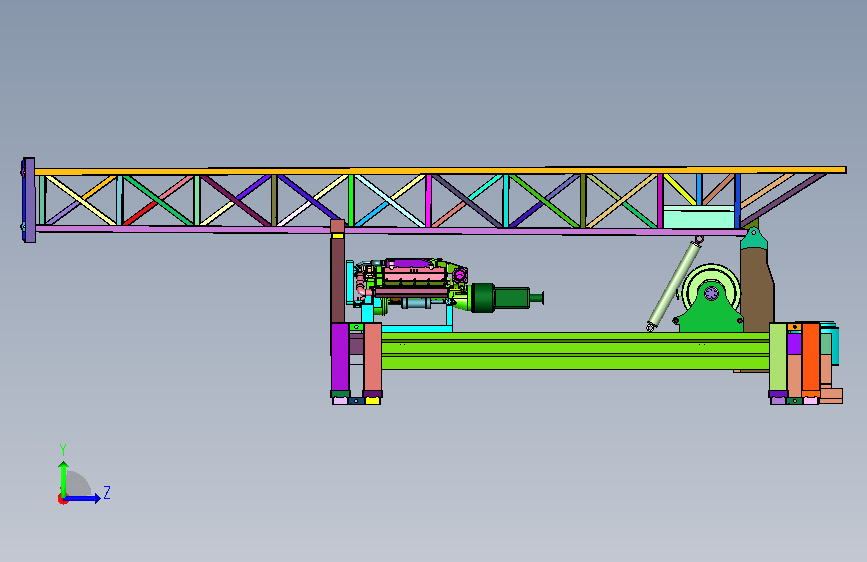Pick the yellow foot pad under left leg
The height and width of the screenshot is (562, 867).
pyautogui.click(x=373, y=400)
